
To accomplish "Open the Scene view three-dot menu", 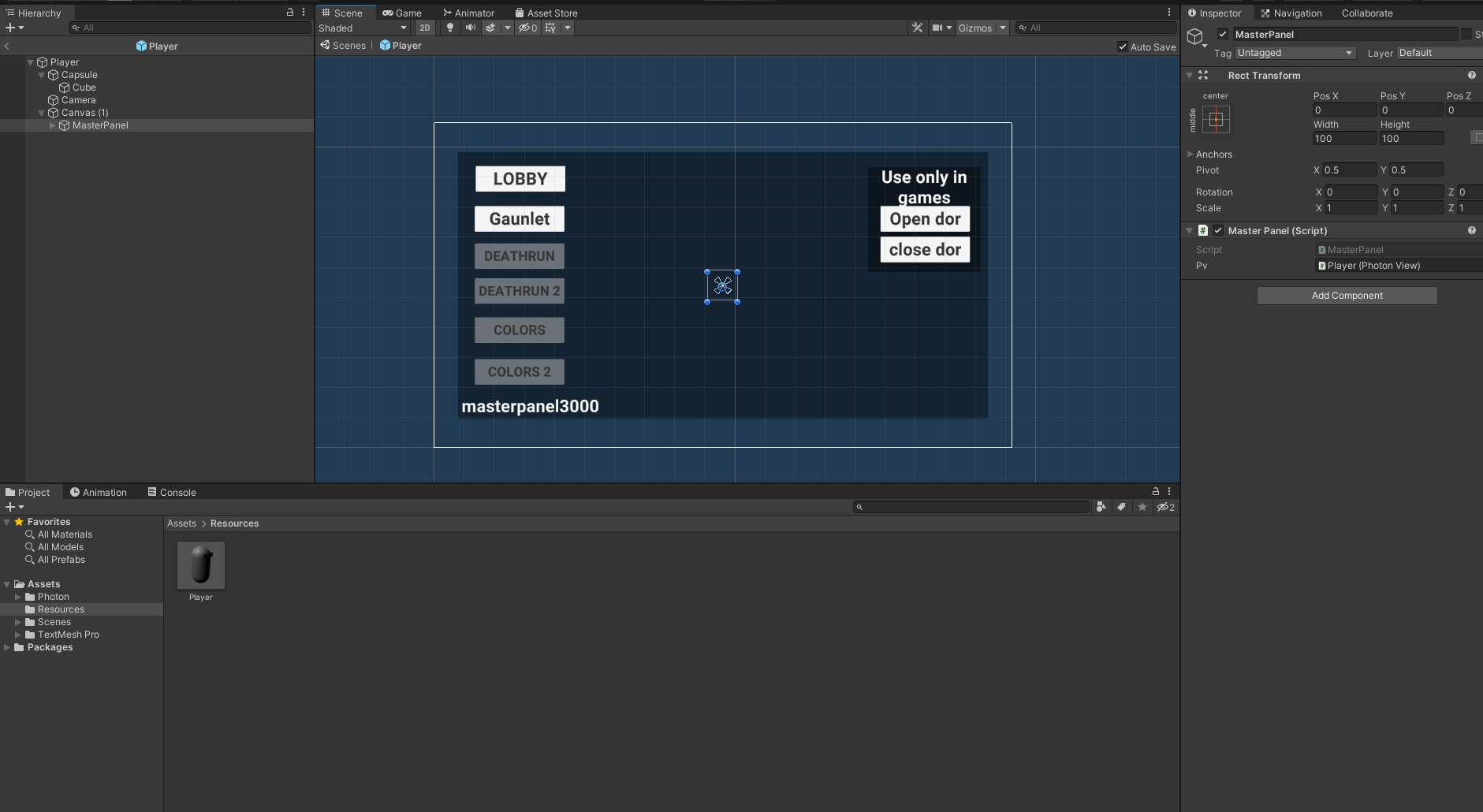I will (1169, 13).
